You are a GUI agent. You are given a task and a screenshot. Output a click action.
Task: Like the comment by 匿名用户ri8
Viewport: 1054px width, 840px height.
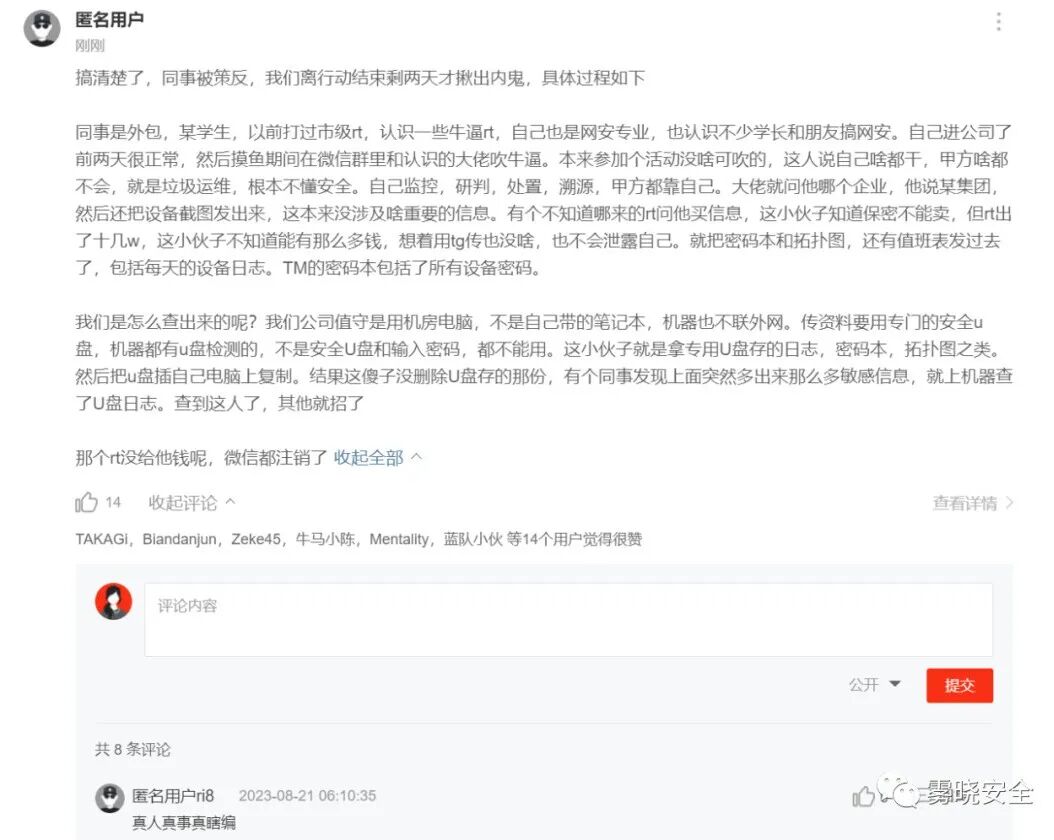pyautogui.click(x=863, y=797)
